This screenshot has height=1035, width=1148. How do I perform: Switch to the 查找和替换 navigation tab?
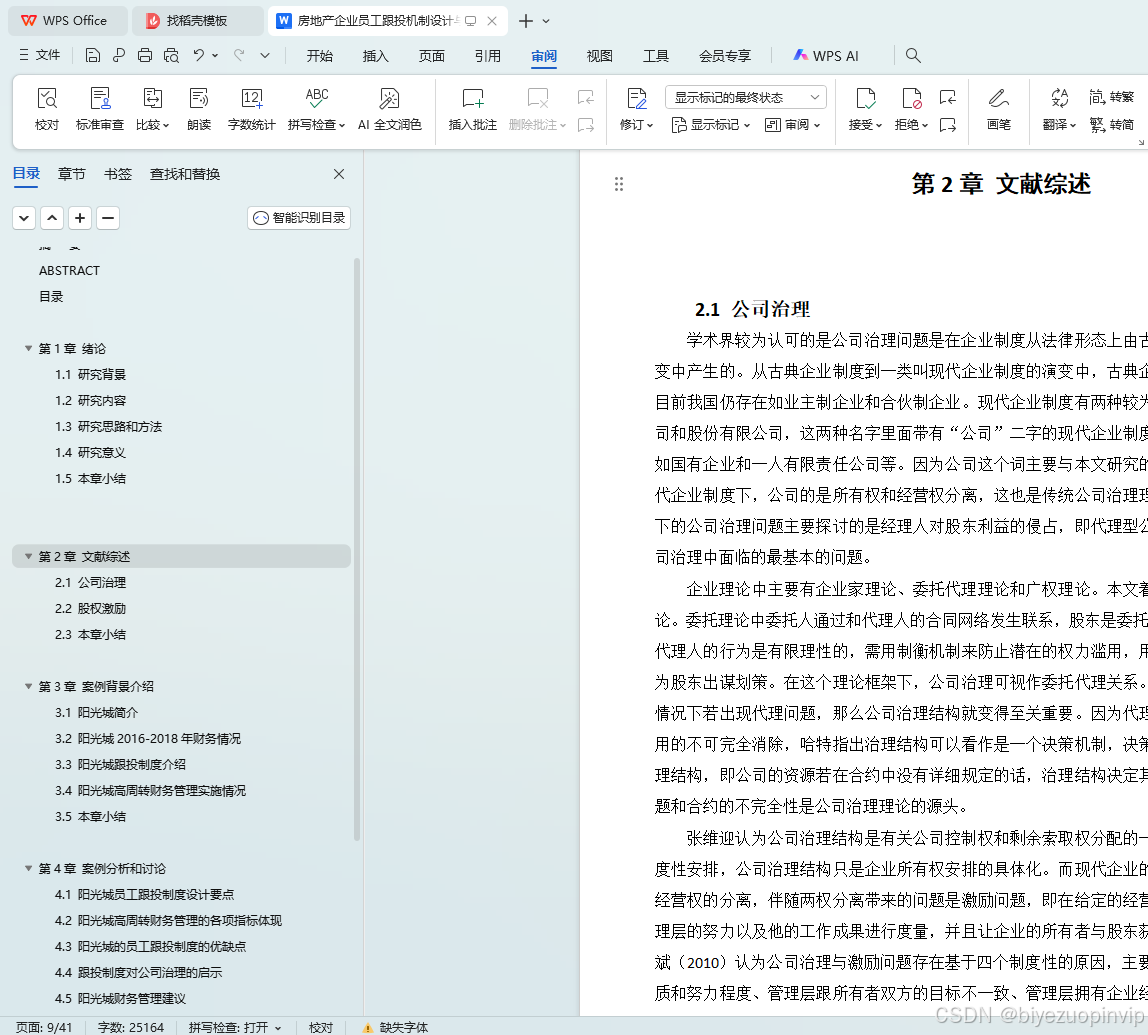coord(184,174)
